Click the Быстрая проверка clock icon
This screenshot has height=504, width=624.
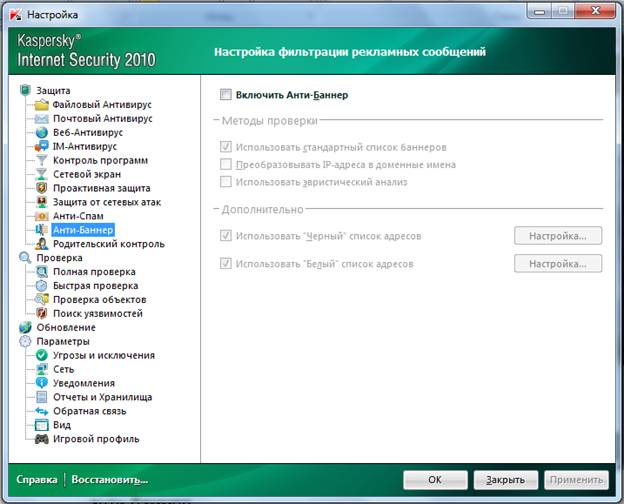point(41,286)
